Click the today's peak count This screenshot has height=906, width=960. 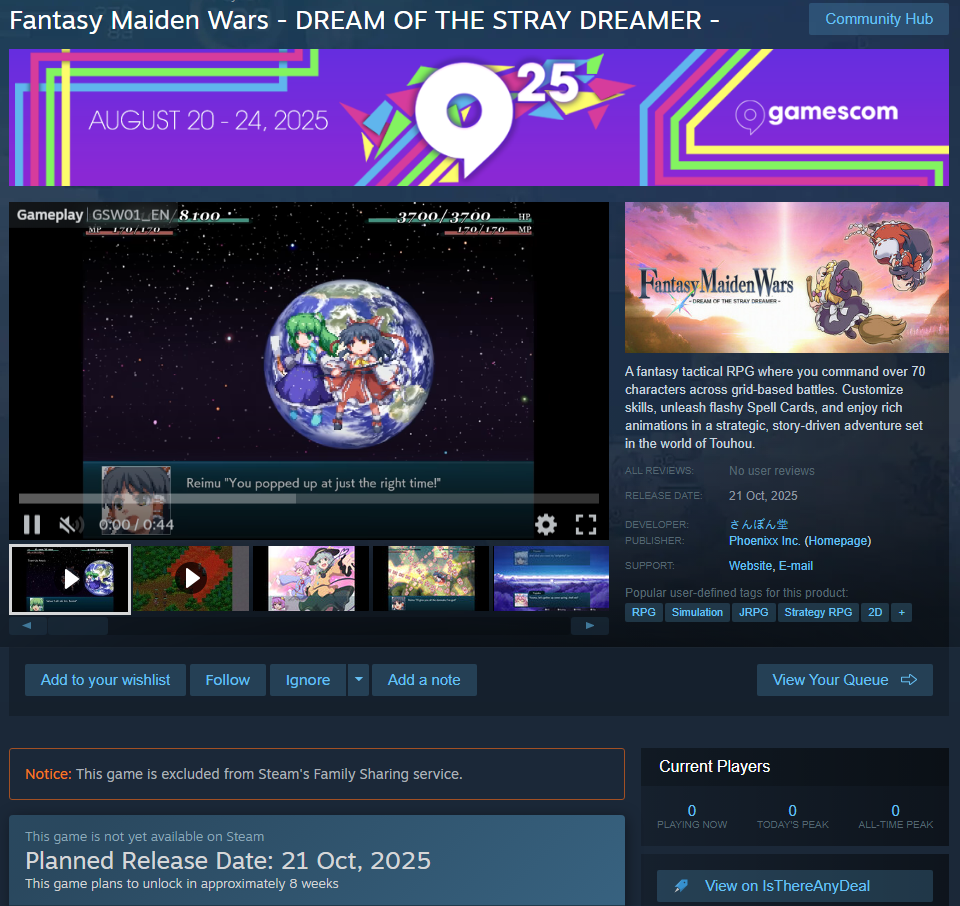click(792, 811)
